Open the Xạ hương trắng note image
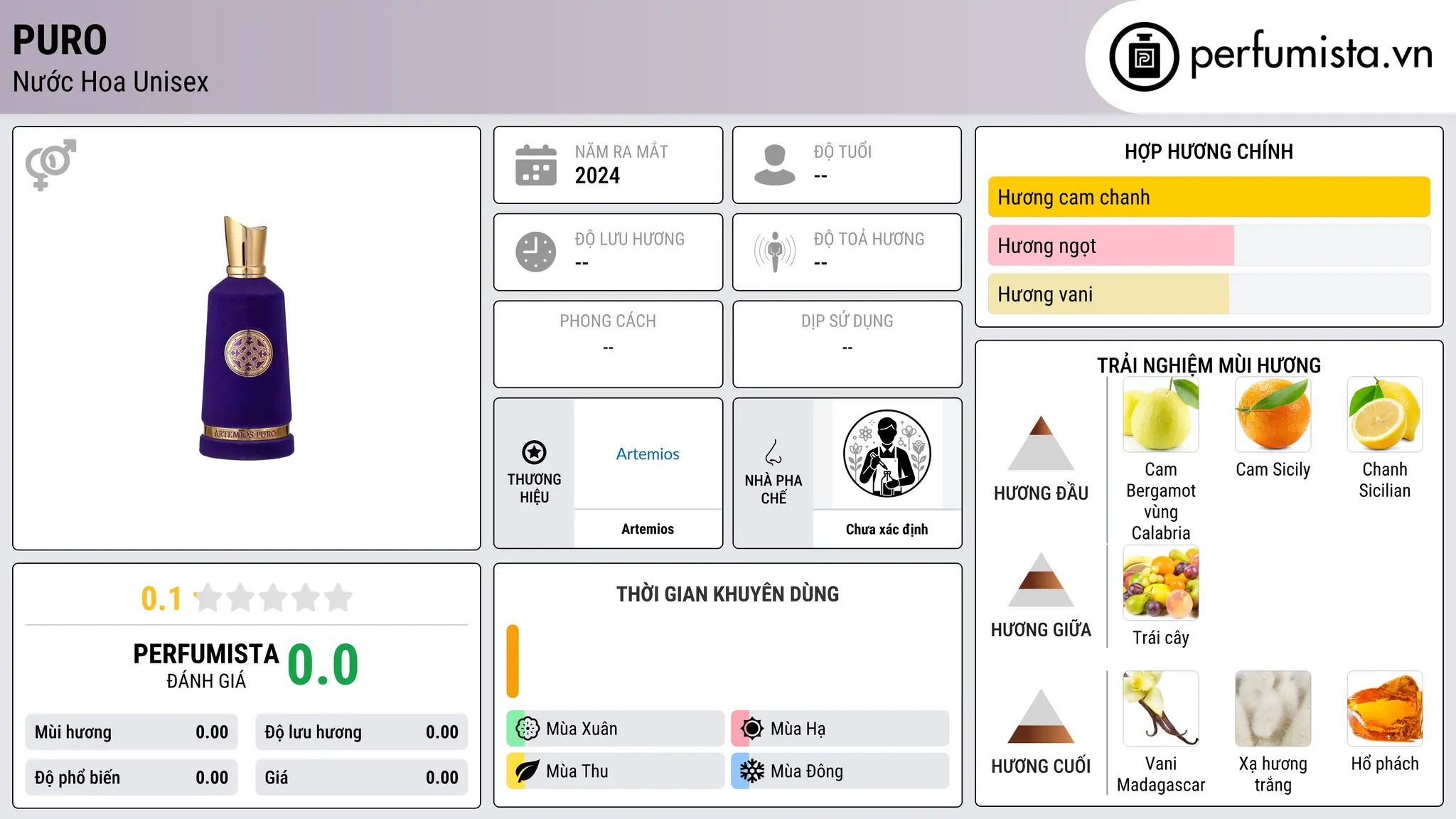Image resolution: width=1456 pixels, height=819 pixels. [x=1273, y=709]
